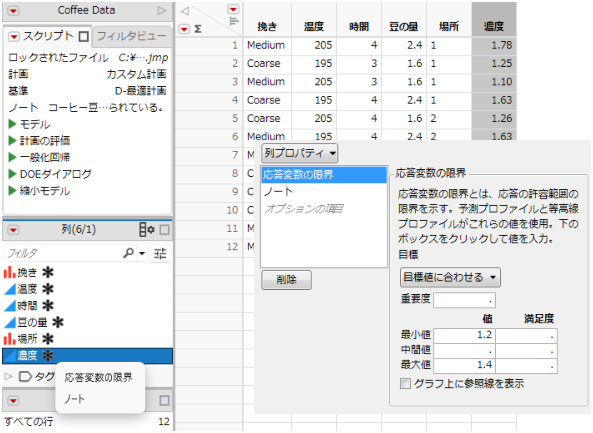The width and height of the screenshot is (593, 433).
Task: Click the 挽き column header
Action: (x=267, y=26)
